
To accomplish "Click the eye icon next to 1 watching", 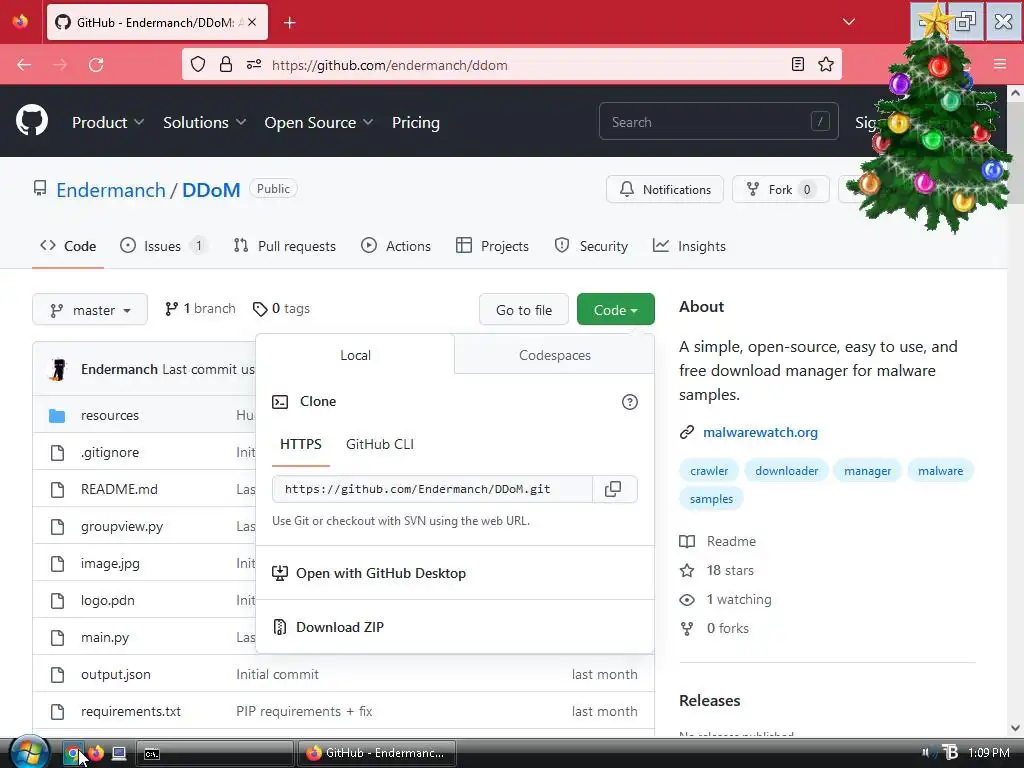I will 687,600.
